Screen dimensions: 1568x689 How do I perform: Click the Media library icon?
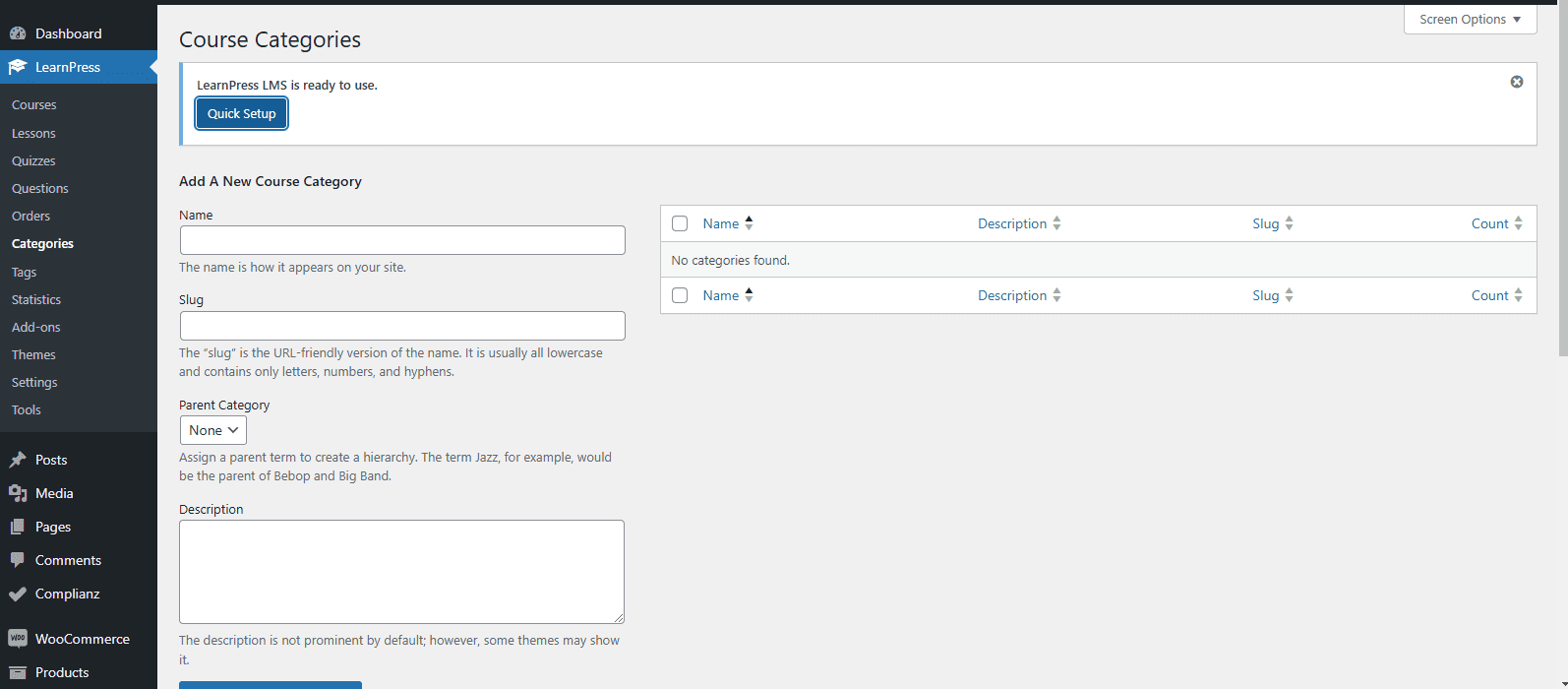[x=18, y=493]
